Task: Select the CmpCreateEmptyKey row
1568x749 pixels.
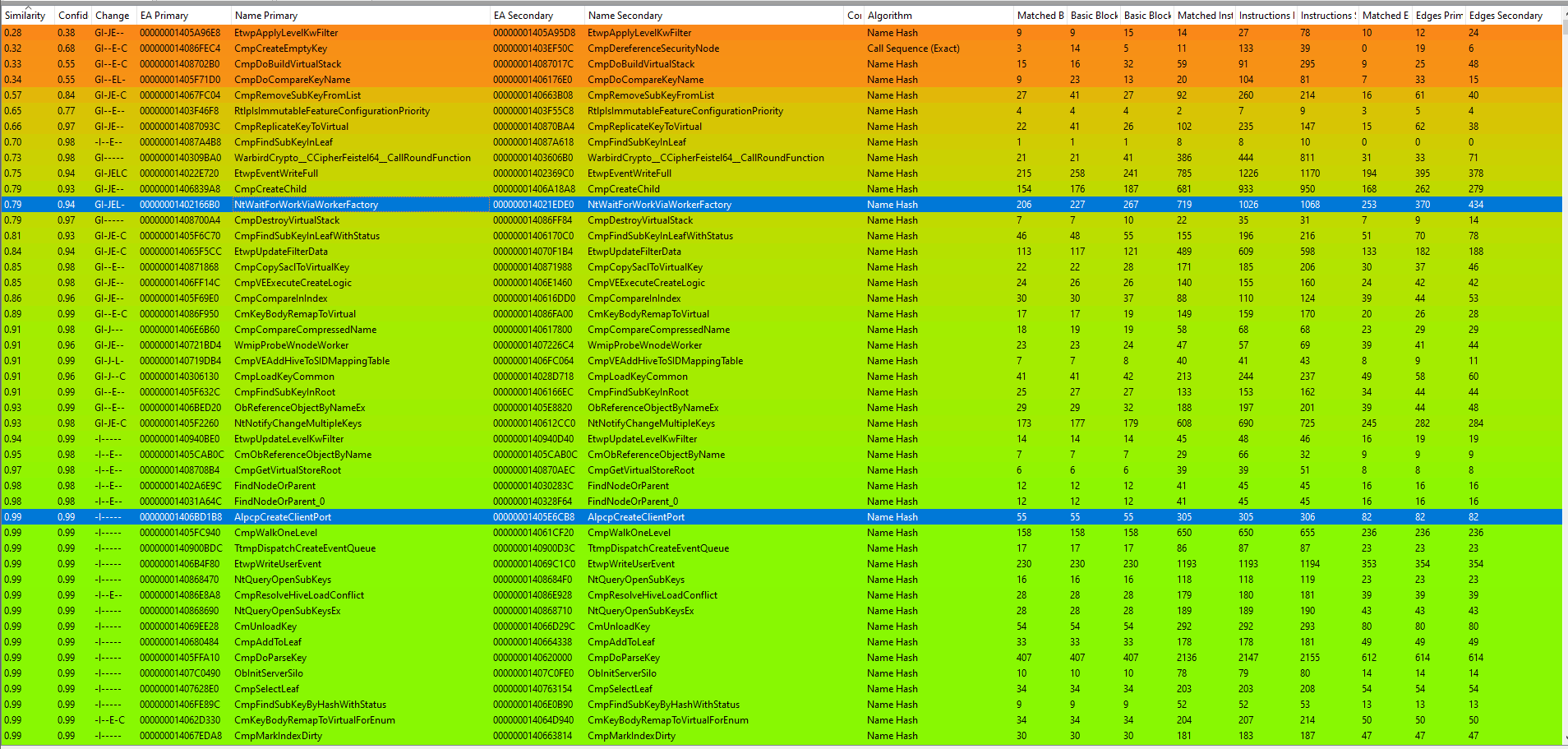Action: tap(280, 49)
